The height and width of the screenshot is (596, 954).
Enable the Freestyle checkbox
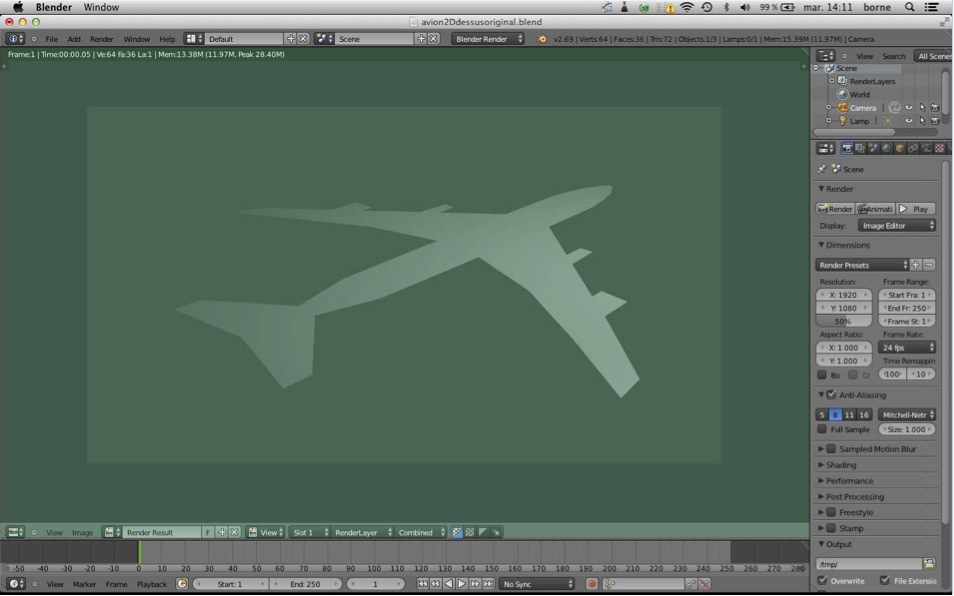pos(831,512)
